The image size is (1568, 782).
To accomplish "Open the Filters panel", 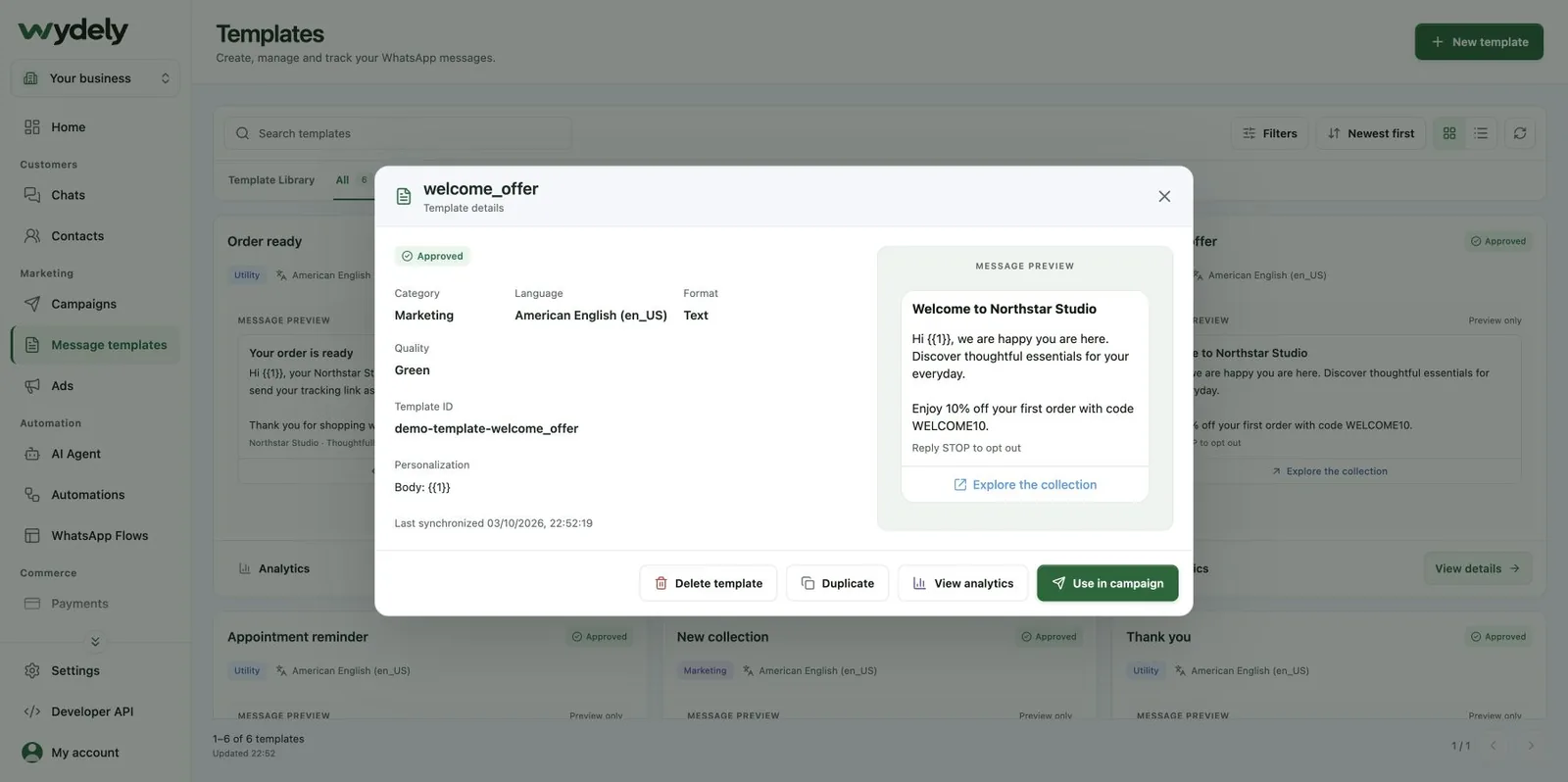I will (x=1270, y=133).
